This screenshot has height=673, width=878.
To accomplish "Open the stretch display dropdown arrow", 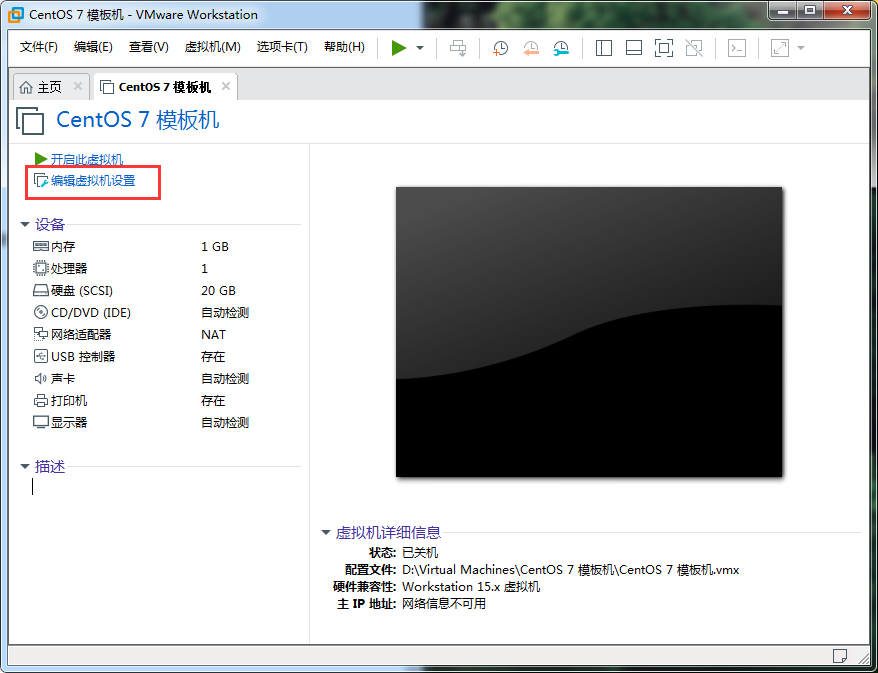I will point(801,48).
